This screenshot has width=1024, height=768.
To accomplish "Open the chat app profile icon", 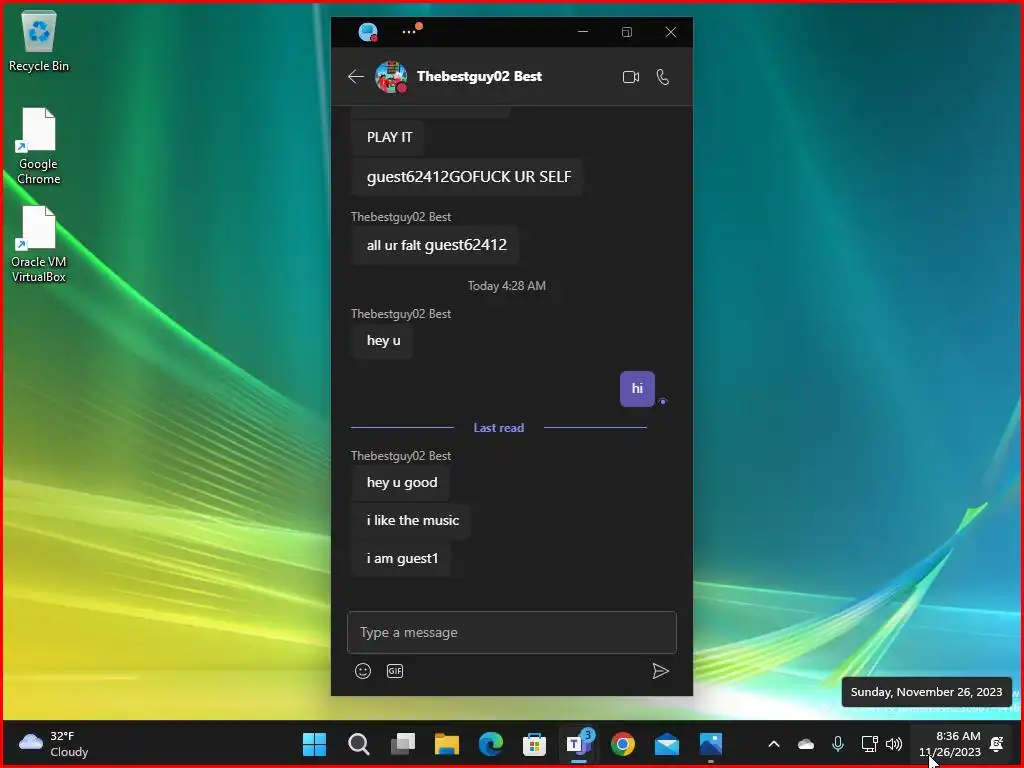I will tap(368, 32).
